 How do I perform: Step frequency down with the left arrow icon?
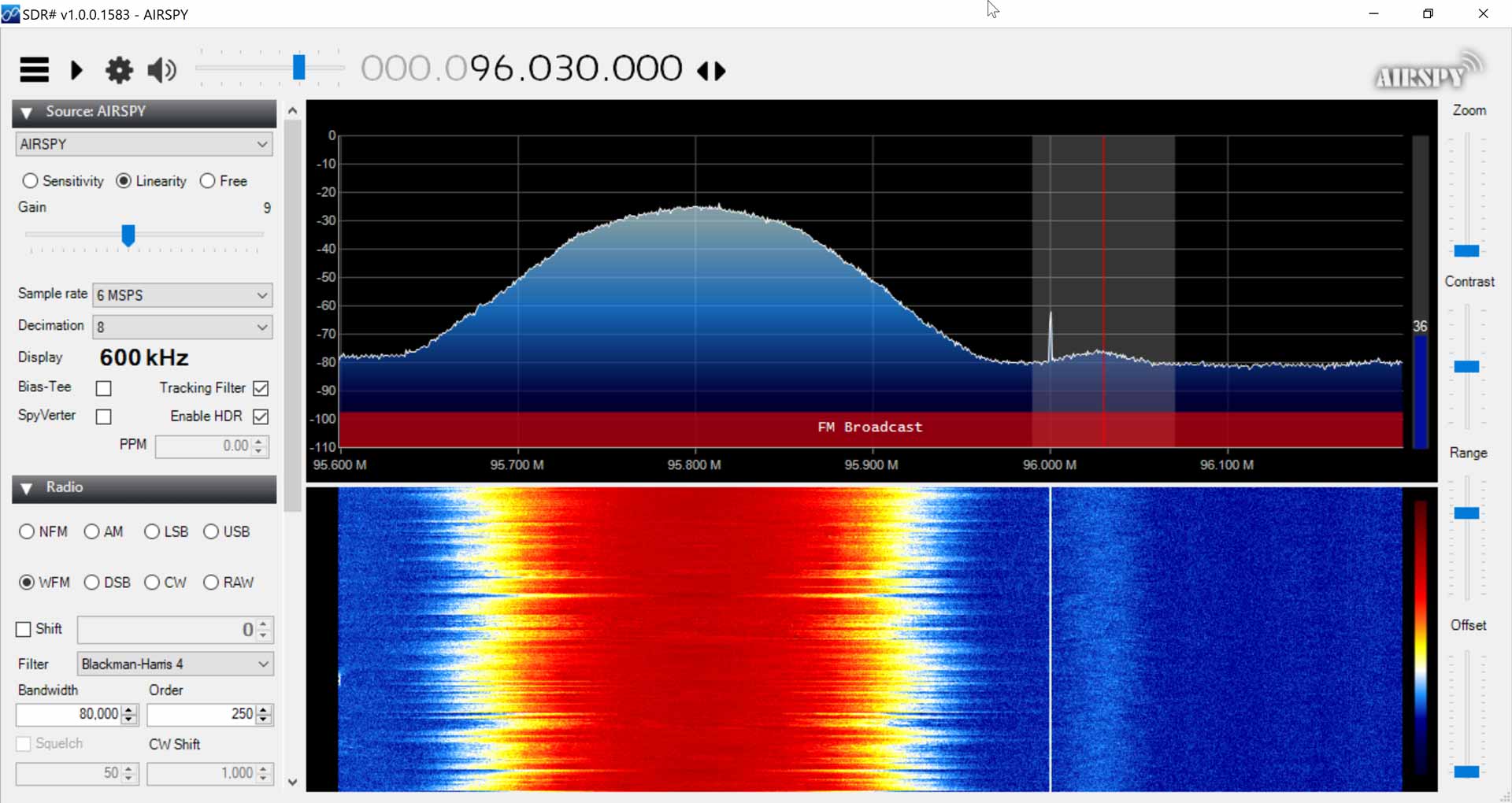coord(703,71)
